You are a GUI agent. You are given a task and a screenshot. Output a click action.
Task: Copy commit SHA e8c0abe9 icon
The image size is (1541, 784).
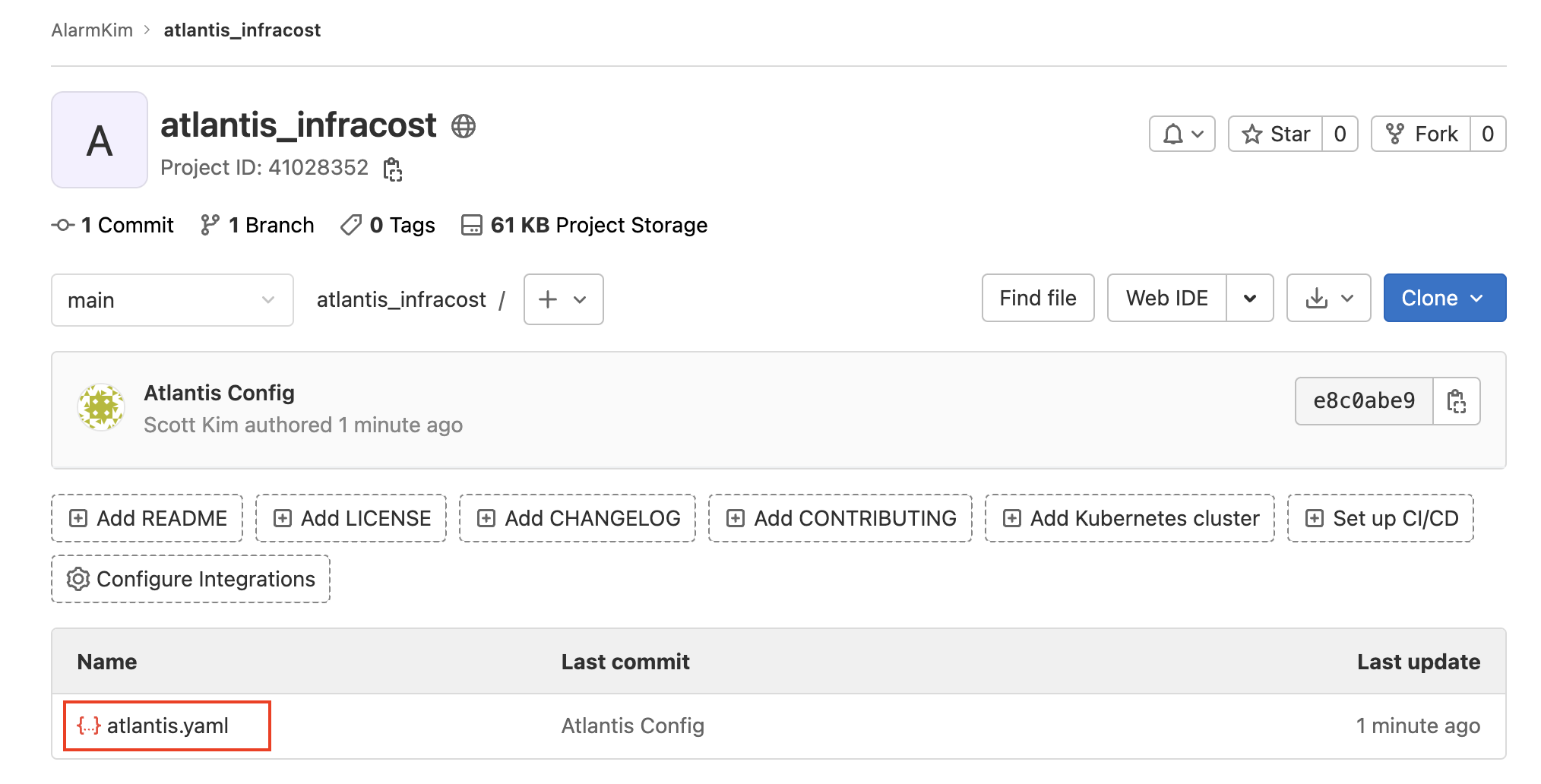pos(1456,401)
